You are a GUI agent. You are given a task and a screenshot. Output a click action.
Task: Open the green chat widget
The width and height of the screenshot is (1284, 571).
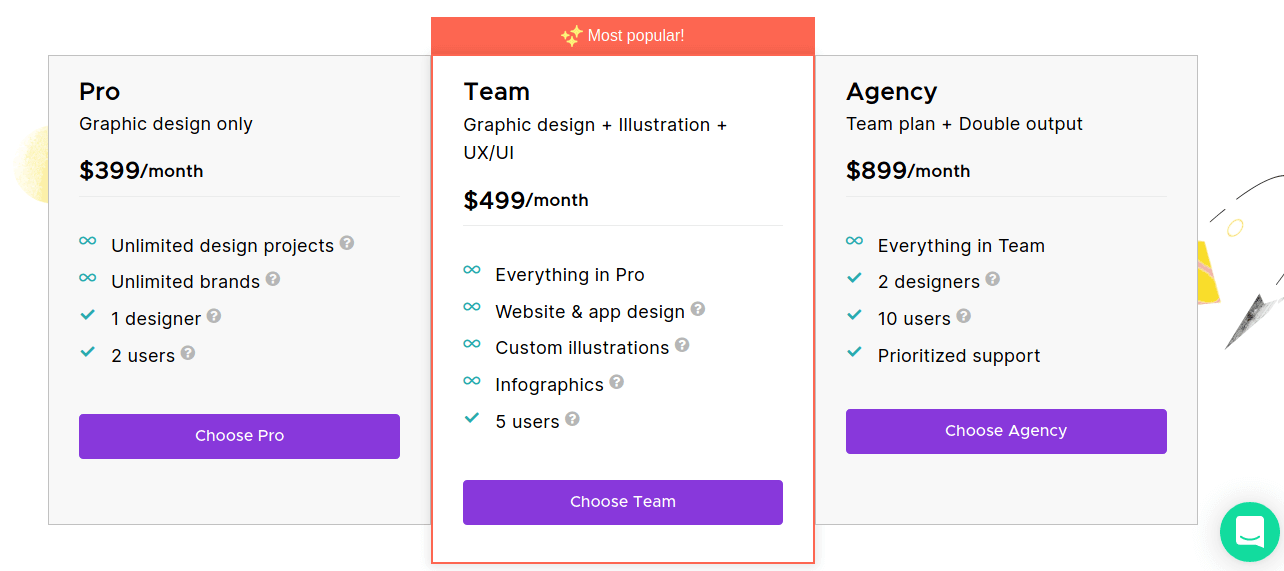[1250, 532]
